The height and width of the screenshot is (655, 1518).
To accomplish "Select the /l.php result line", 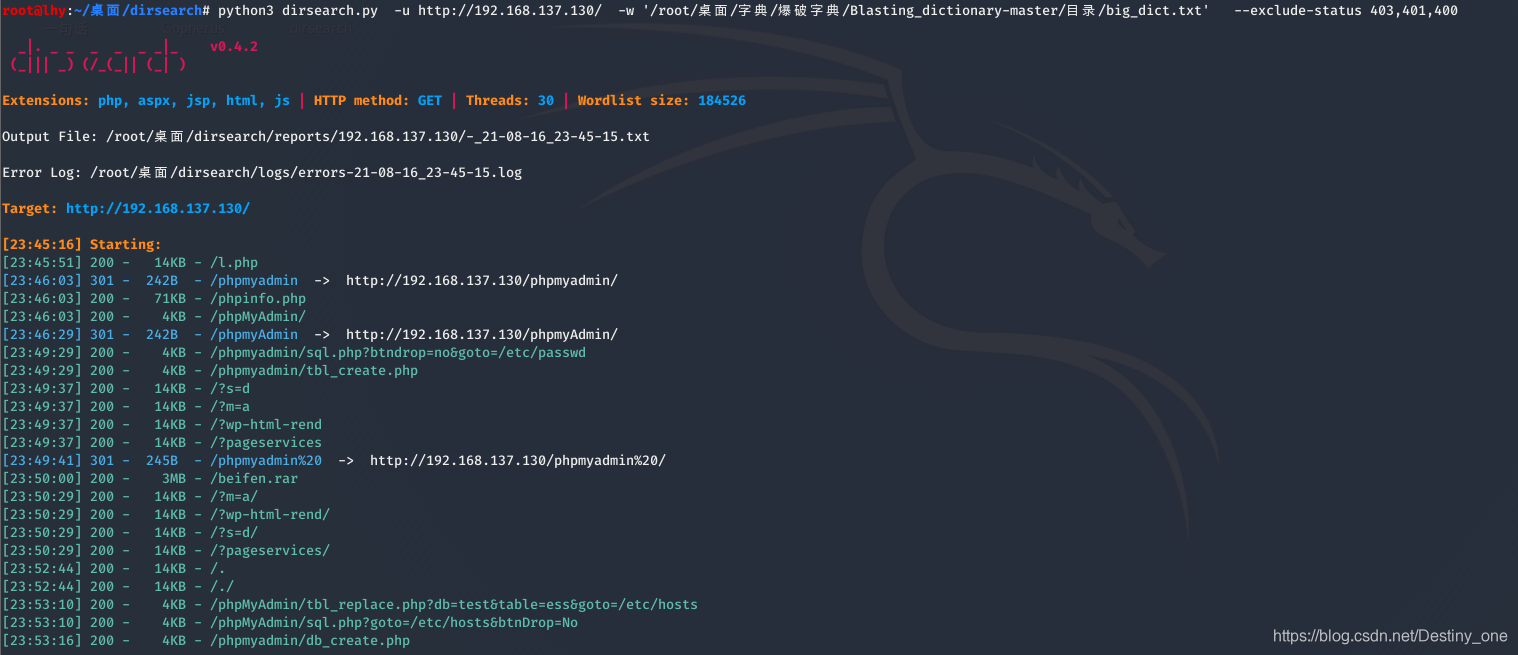I will [x=130, y=262].
